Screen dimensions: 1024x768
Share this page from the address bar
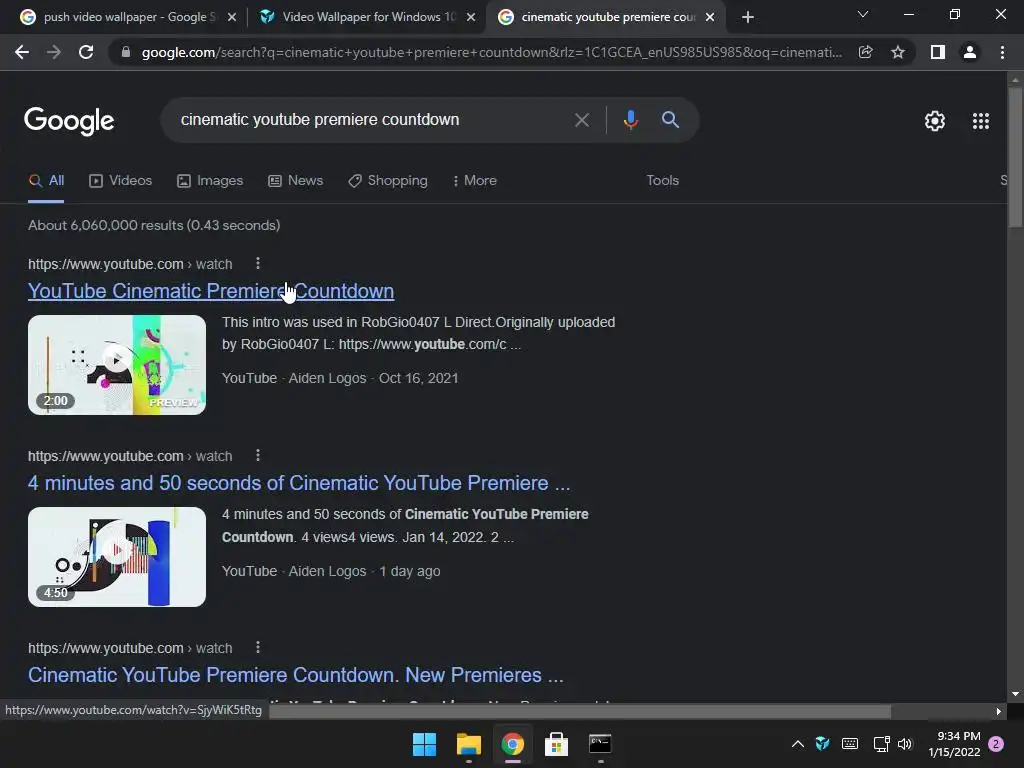tap(865, 52)
